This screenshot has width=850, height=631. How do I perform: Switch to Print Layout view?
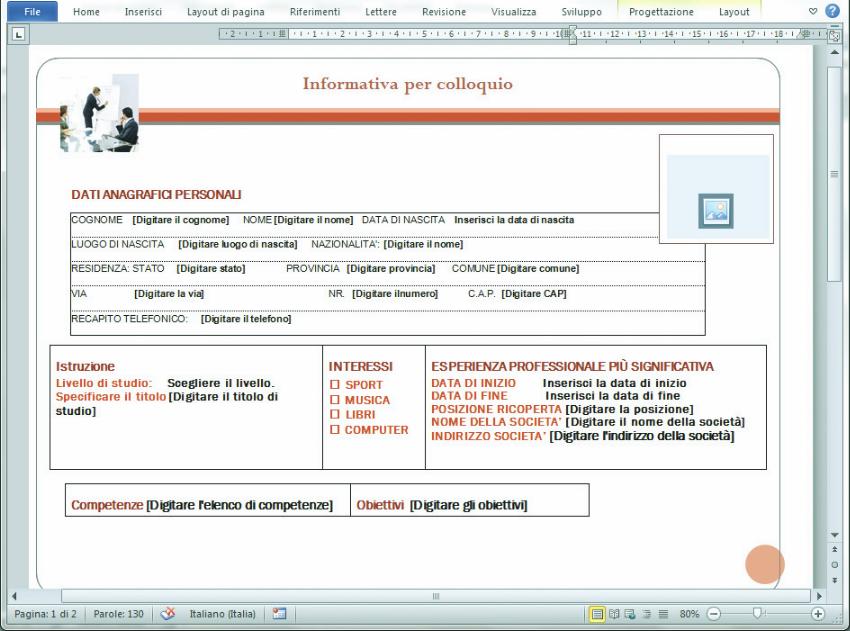596,613
